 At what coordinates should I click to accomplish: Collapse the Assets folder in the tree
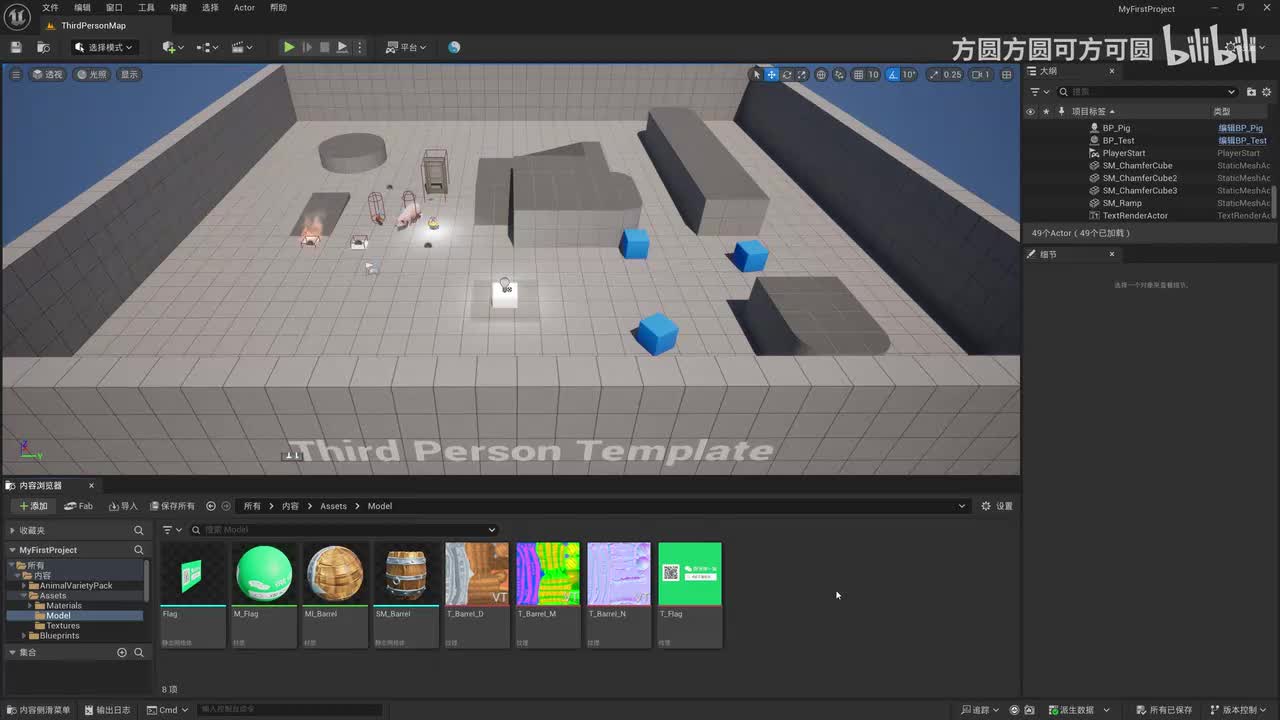(x=24, y=596)
